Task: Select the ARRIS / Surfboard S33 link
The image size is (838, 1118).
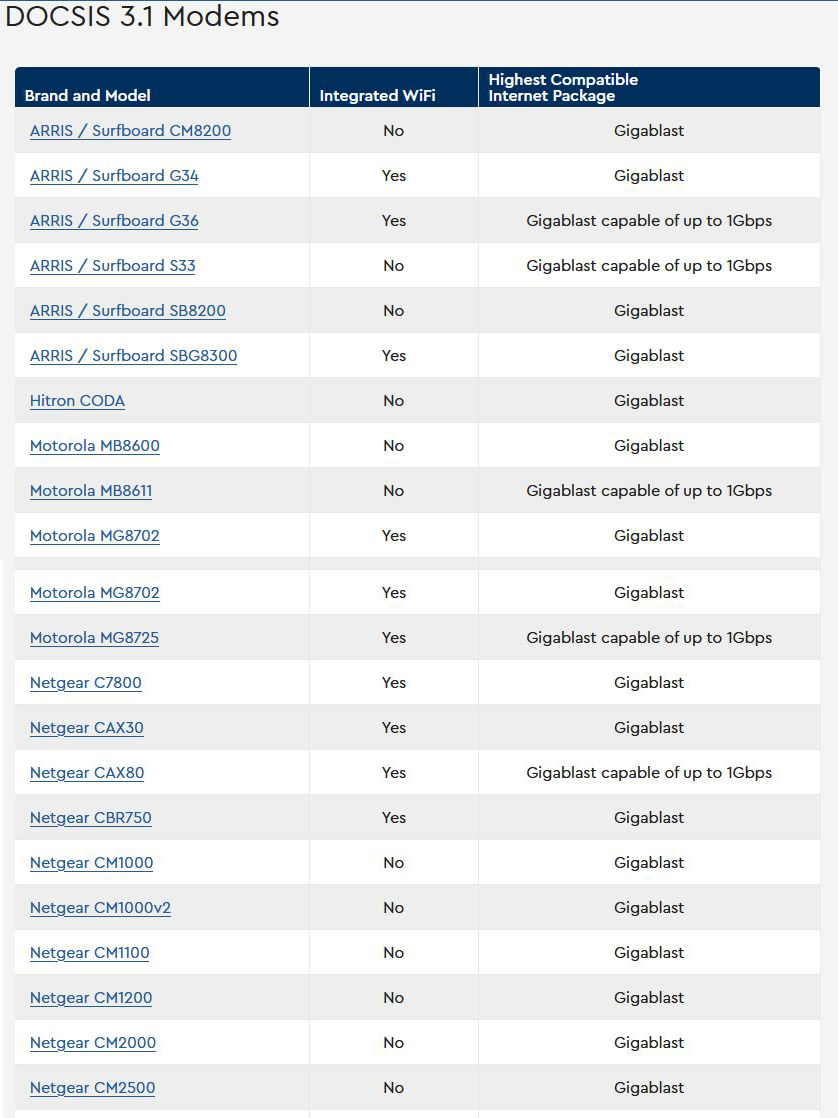Action: pyautogui.click(x=113, y=265)
